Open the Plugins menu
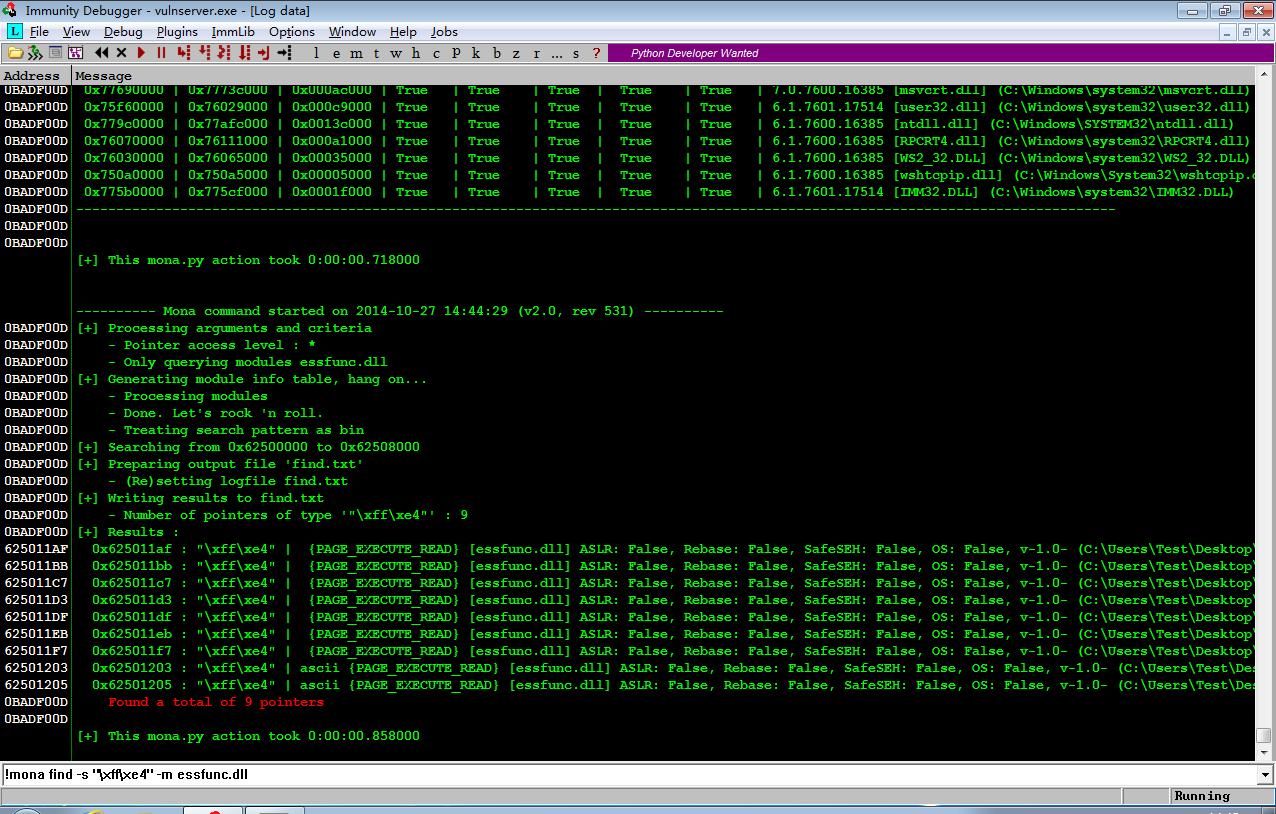1276x814 pixels. (176, 32)
